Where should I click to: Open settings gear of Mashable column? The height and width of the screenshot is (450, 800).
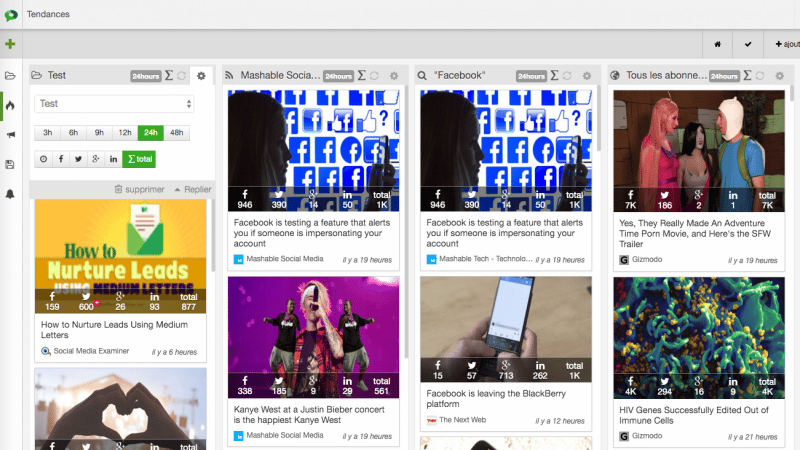(x=394, y=76)
